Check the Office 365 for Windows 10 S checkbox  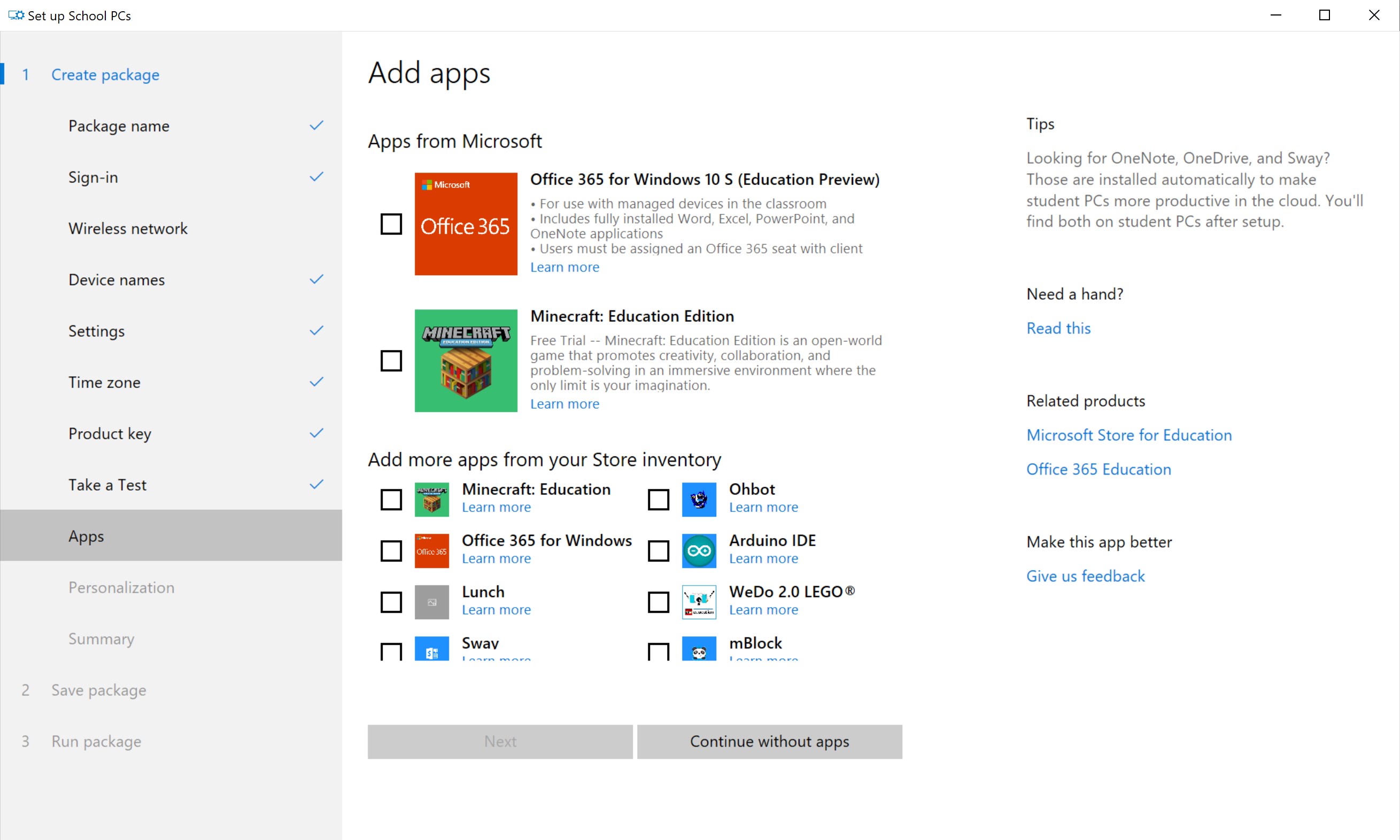point(391,223)
